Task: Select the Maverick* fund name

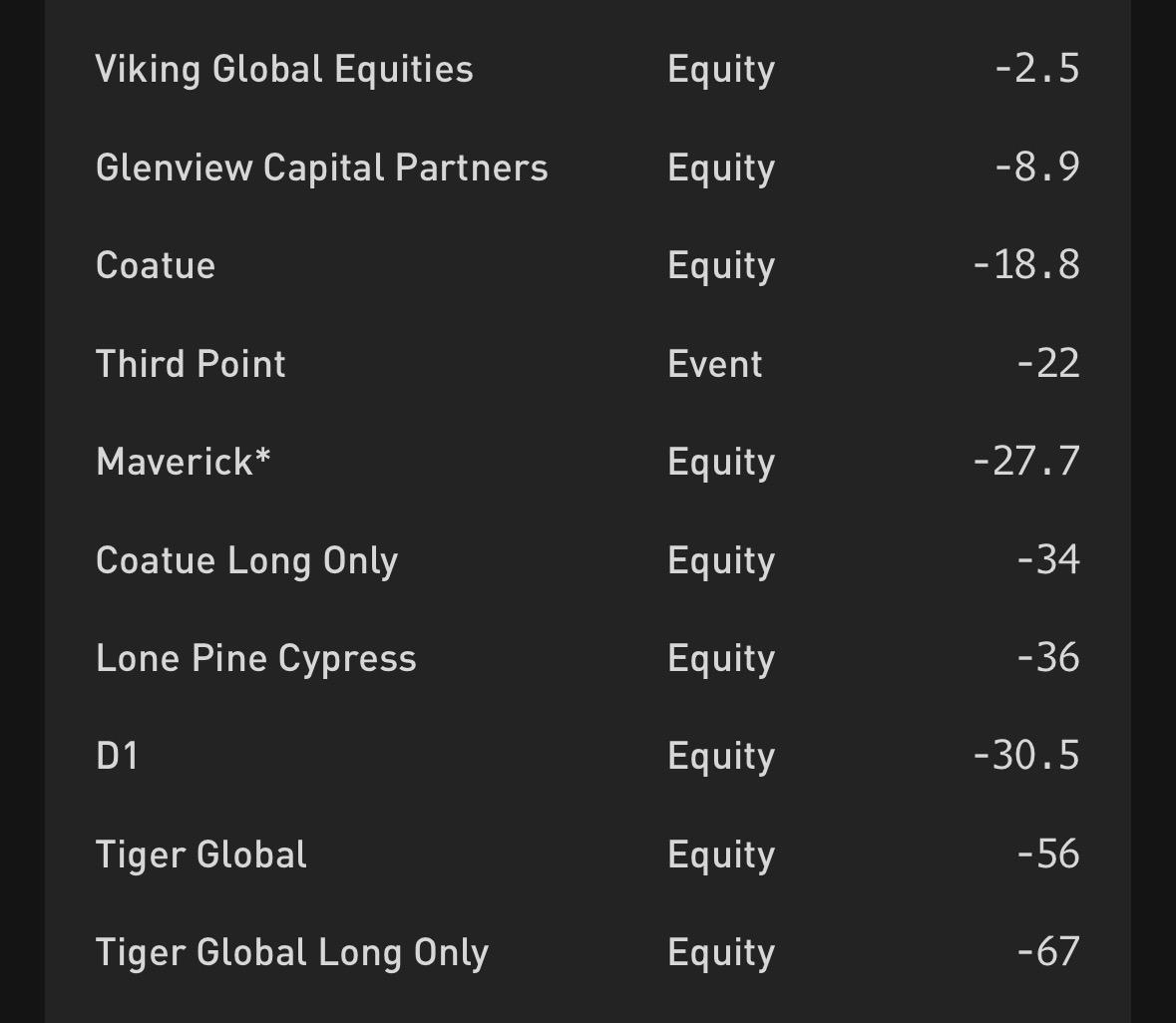Action: click(184, 462)
